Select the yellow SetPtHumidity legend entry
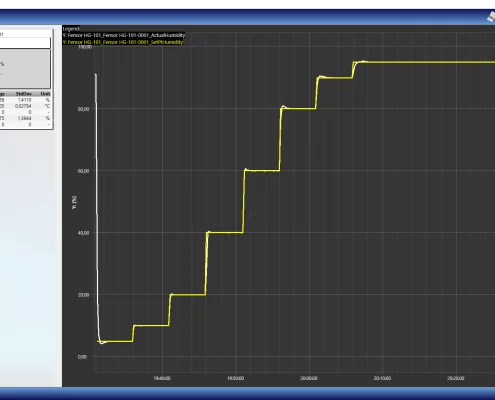 pyautogui.click(x=123, y=42)
